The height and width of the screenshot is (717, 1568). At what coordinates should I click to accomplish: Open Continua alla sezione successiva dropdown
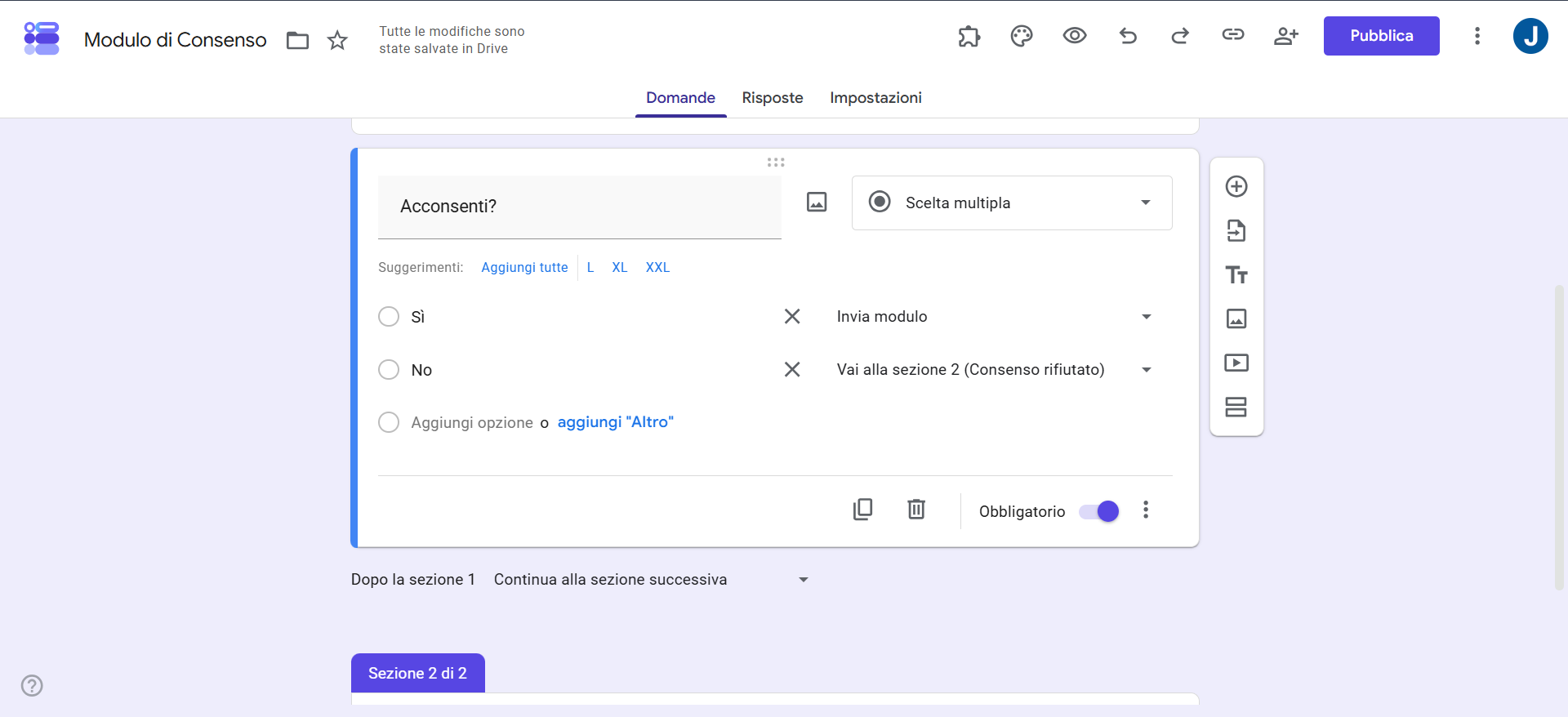tap(652, 579)
